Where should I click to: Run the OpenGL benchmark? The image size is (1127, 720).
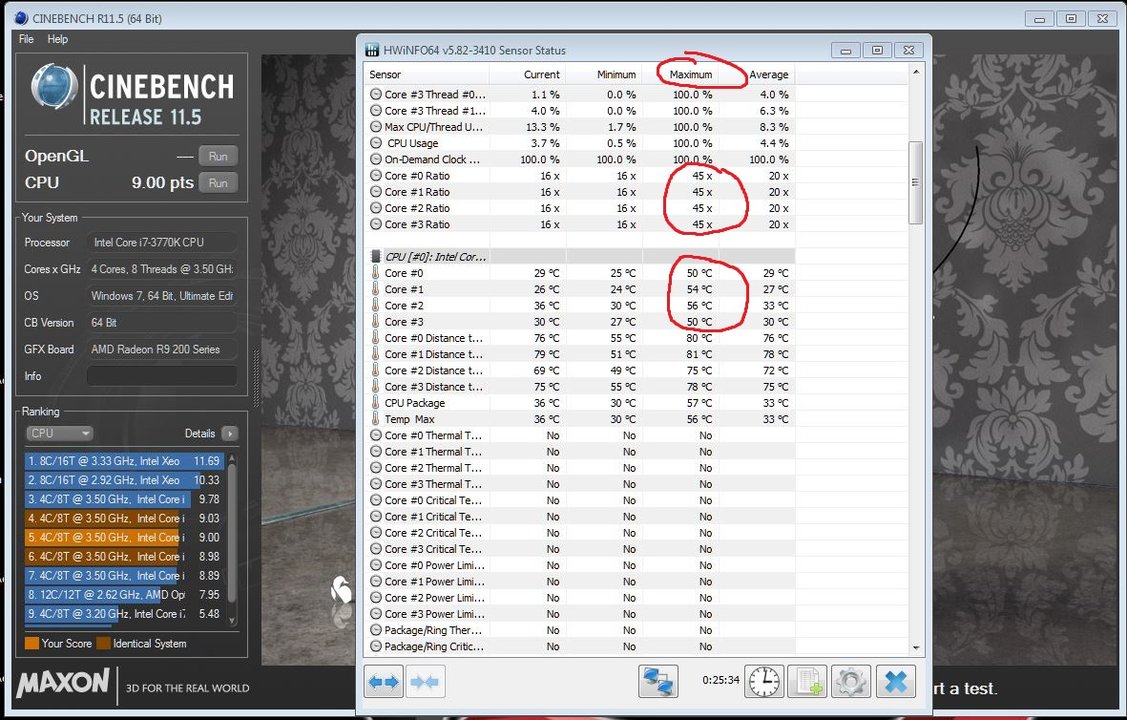click(x=218, y=156)
